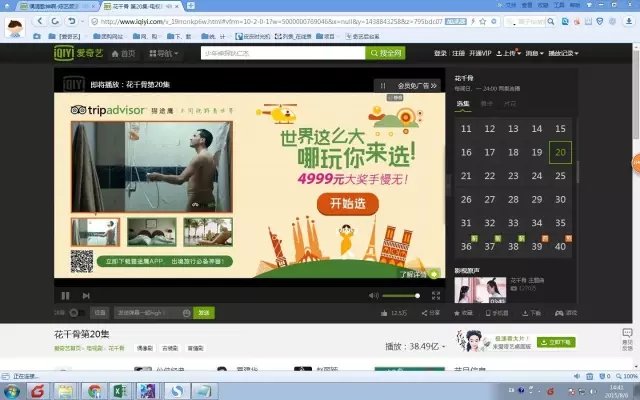This screenshot has height=400, width=640.
Task: Open Excel from the Windows taskbar
Action: 118,390
